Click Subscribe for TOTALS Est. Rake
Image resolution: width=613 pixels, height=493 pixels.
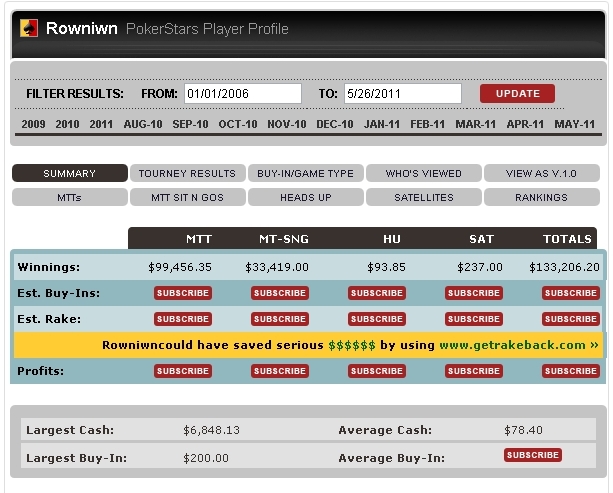click(571, 319)
